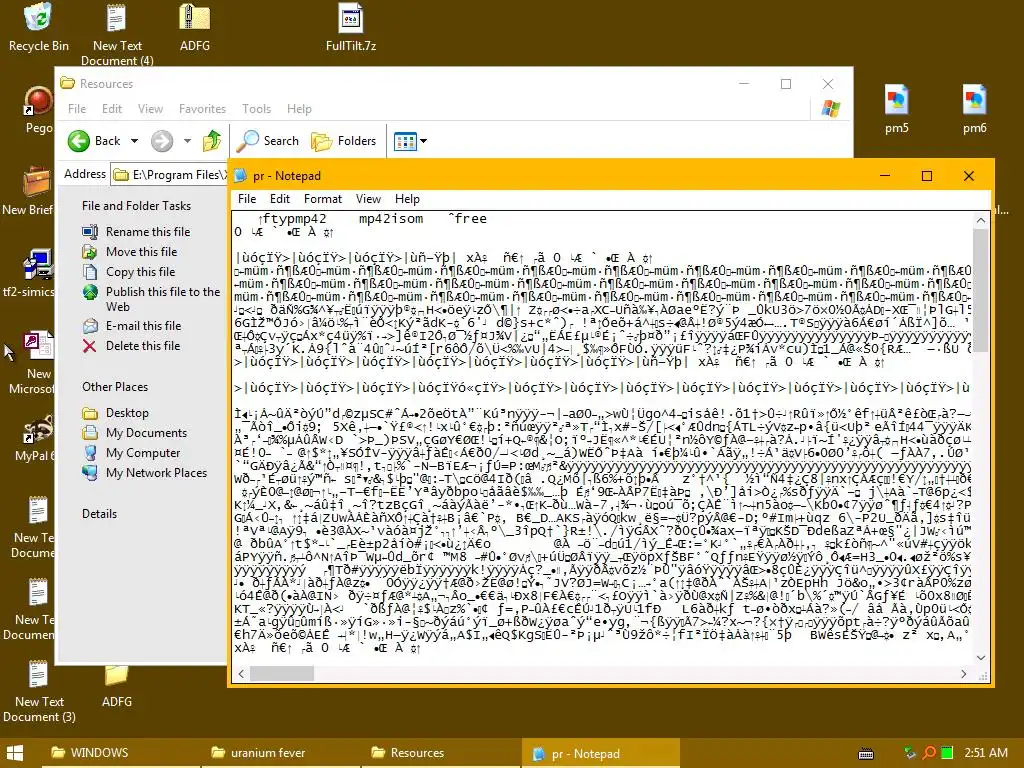This screenshot has width=1024, height=768.
Task: Open Back button history dropdown arrow
Action: point(134,141)
